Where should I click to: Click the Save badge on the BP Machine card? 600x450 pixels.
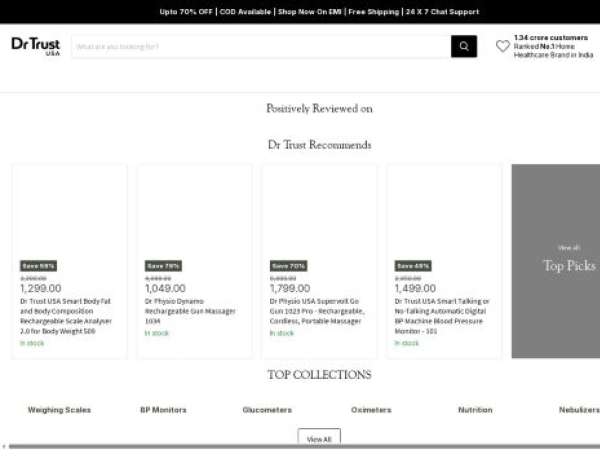coord(413,266)
